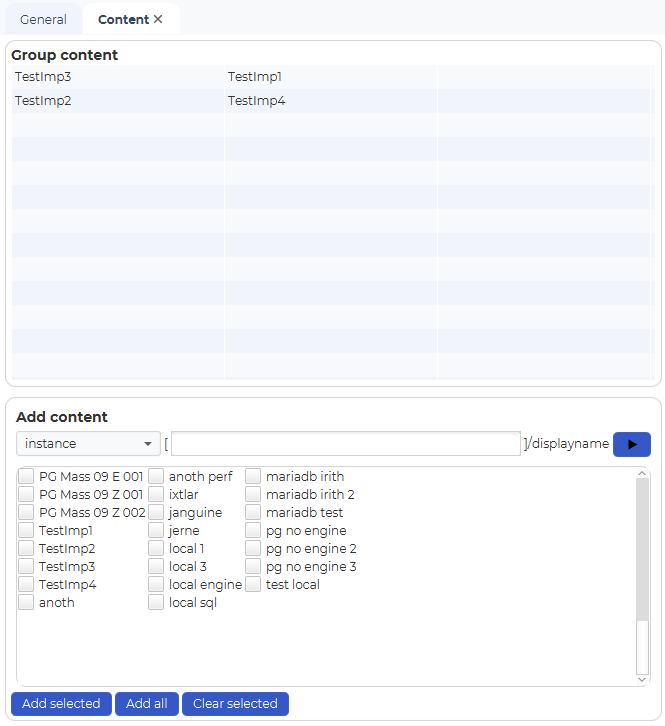The image size is (665, 726).
Task: Focus the displayname filter text field
Action: [345, 444]
